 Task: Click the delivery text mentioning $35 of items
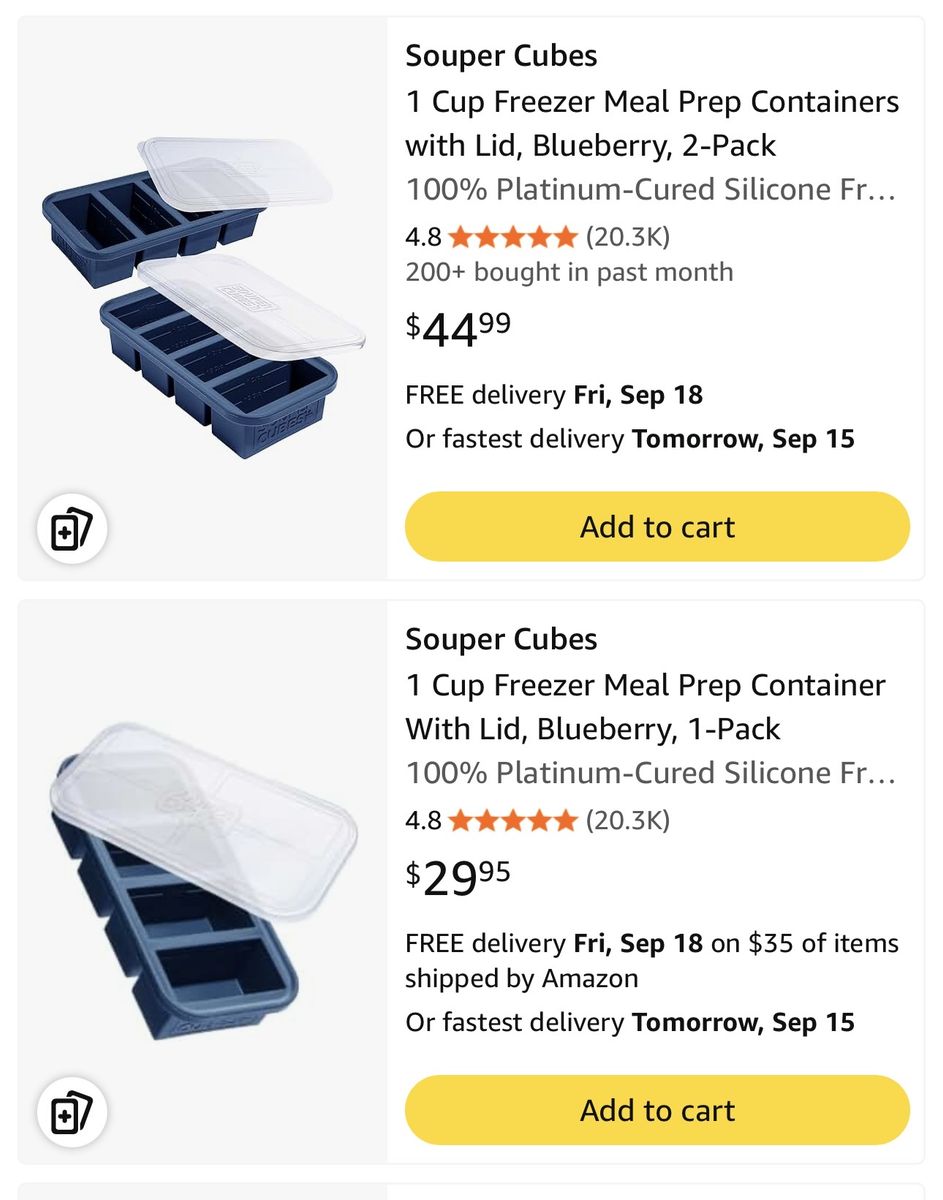click(652, 961)
